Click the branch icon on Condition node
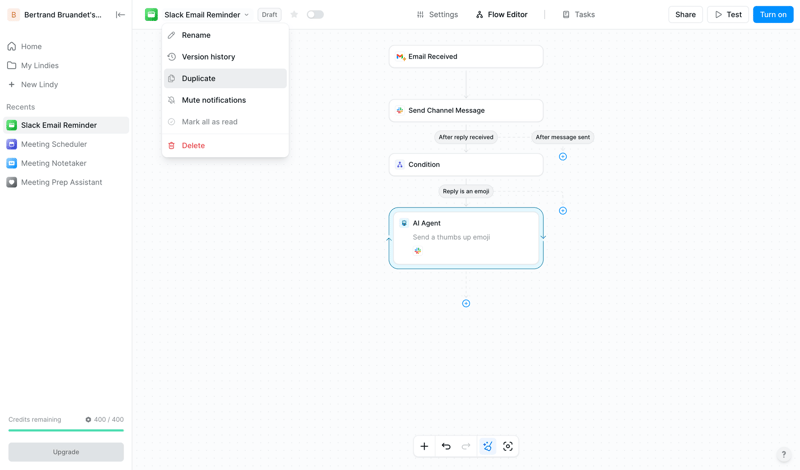 pyautogui.click(x=400, y=165)
